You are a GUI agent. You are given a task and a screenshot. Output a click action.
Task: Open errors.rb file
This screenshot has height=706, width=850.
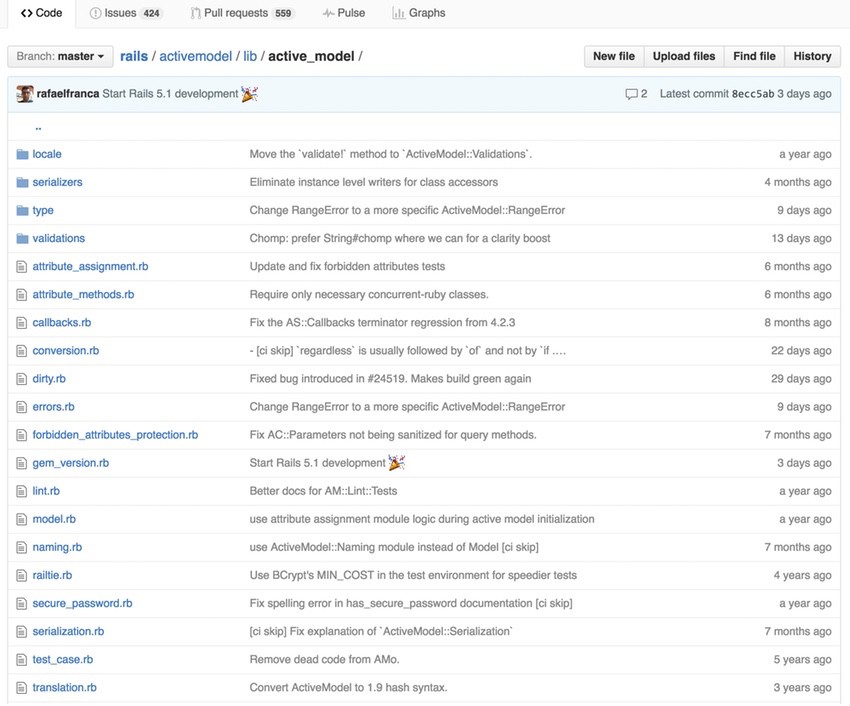[53, 407]
